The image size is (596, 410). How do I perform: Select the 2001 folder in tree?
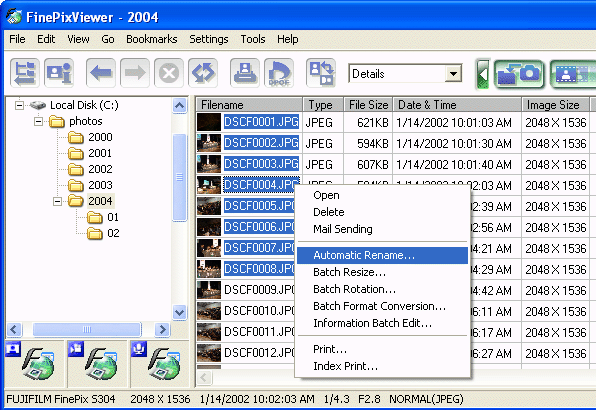click(90, 153)
